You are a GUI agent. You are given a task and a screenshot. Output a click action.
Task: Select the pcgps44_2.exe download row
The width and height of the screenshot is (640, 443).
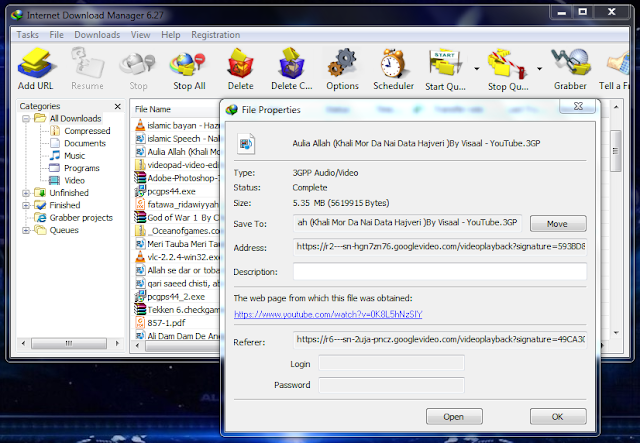pyautogui.click(x=177, y=296)
